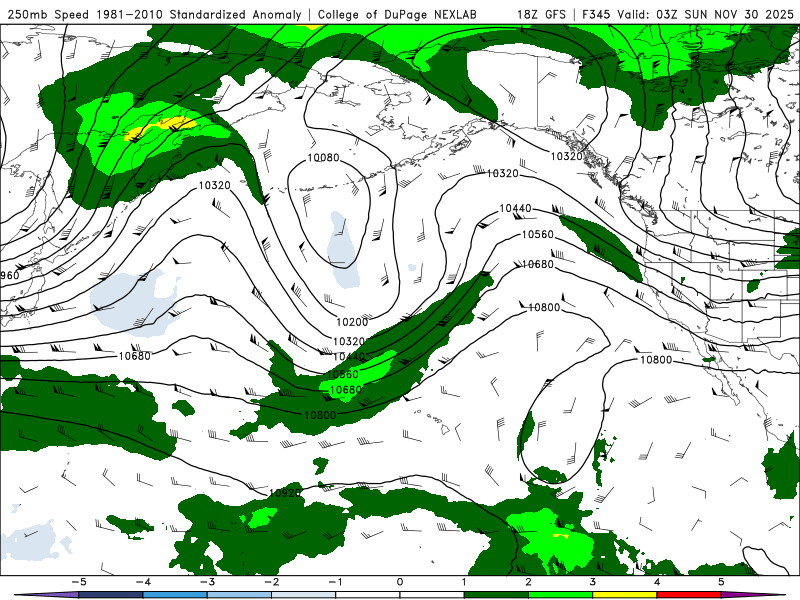The height and width of the screenshot is (600, 800).
Task: Click the positive 5 color scale label
Action: [x=721, y=582]
